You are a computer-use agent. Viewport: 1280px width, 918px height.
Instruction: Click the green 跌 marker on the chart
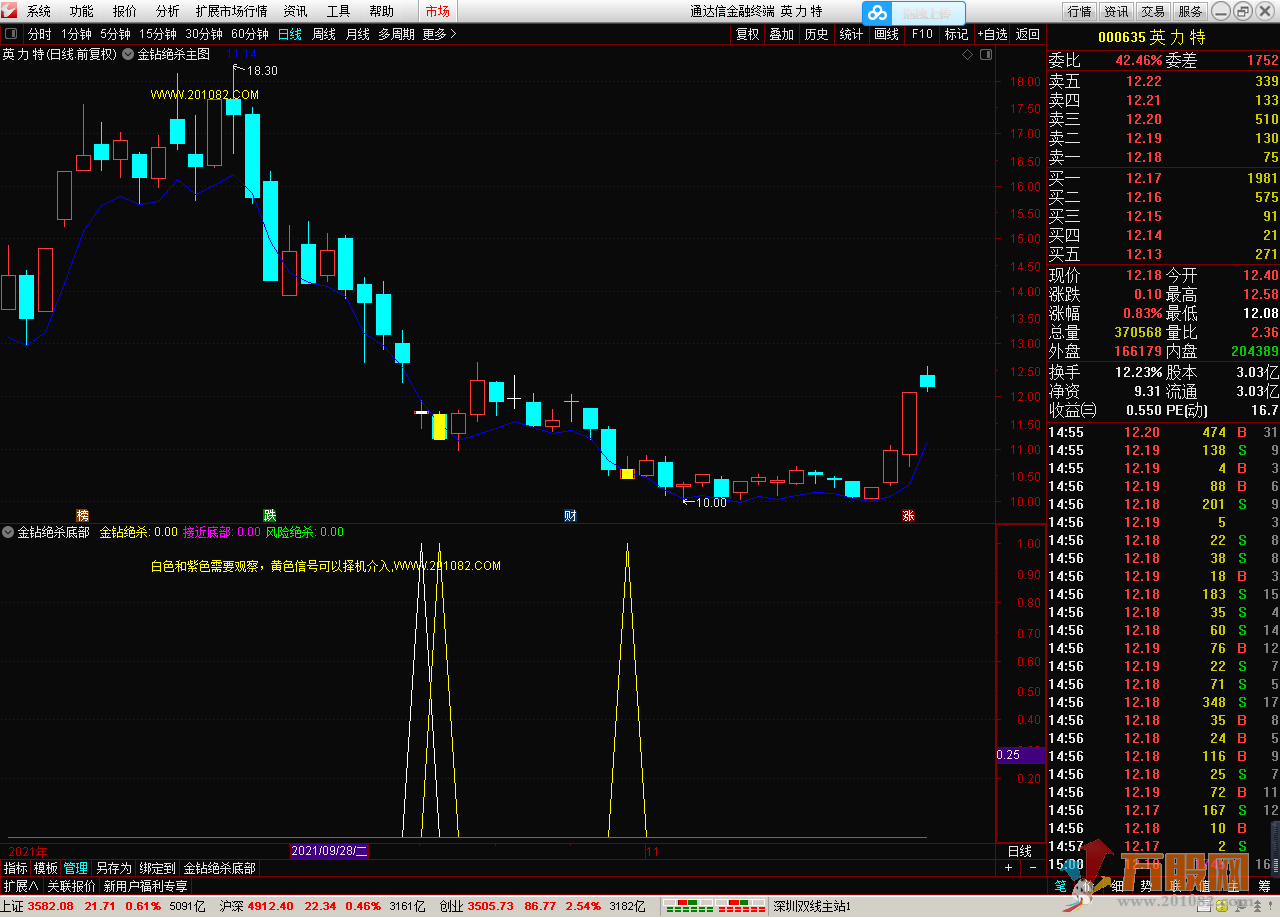tap(270, 516)
